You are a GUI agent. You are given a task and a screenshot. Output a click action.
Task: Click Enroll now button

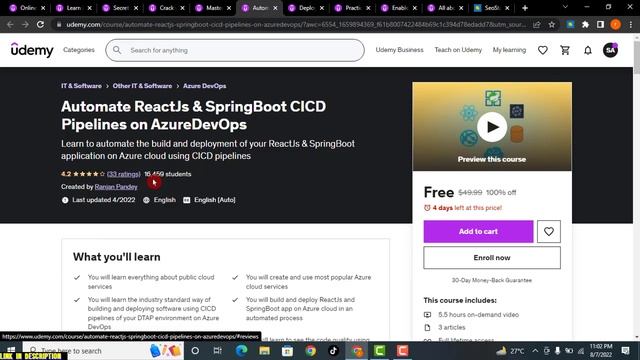[x=492, y=258]
